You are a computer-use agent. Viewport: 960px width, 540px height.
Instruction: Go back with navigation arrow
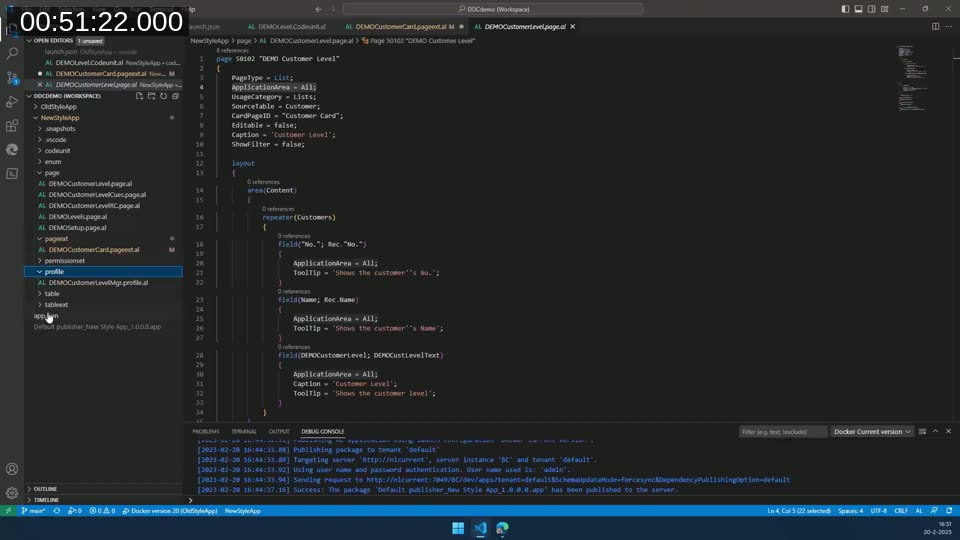(318, 9)
